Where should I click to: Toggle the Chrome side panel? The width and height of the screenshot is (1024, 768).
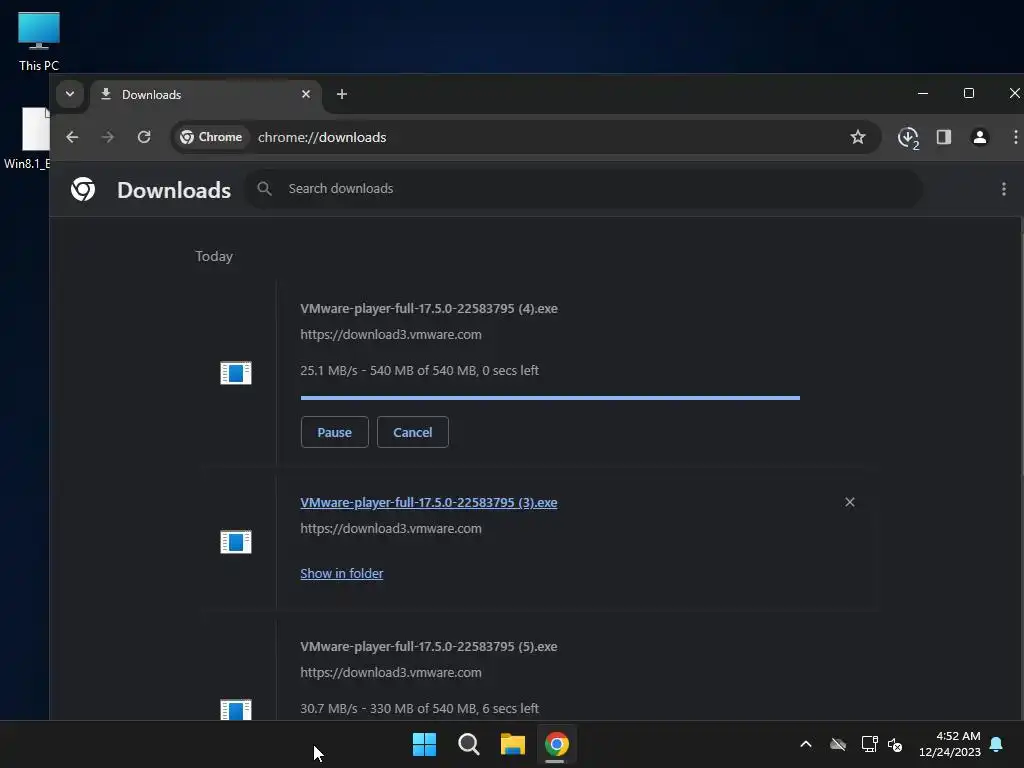944,137
